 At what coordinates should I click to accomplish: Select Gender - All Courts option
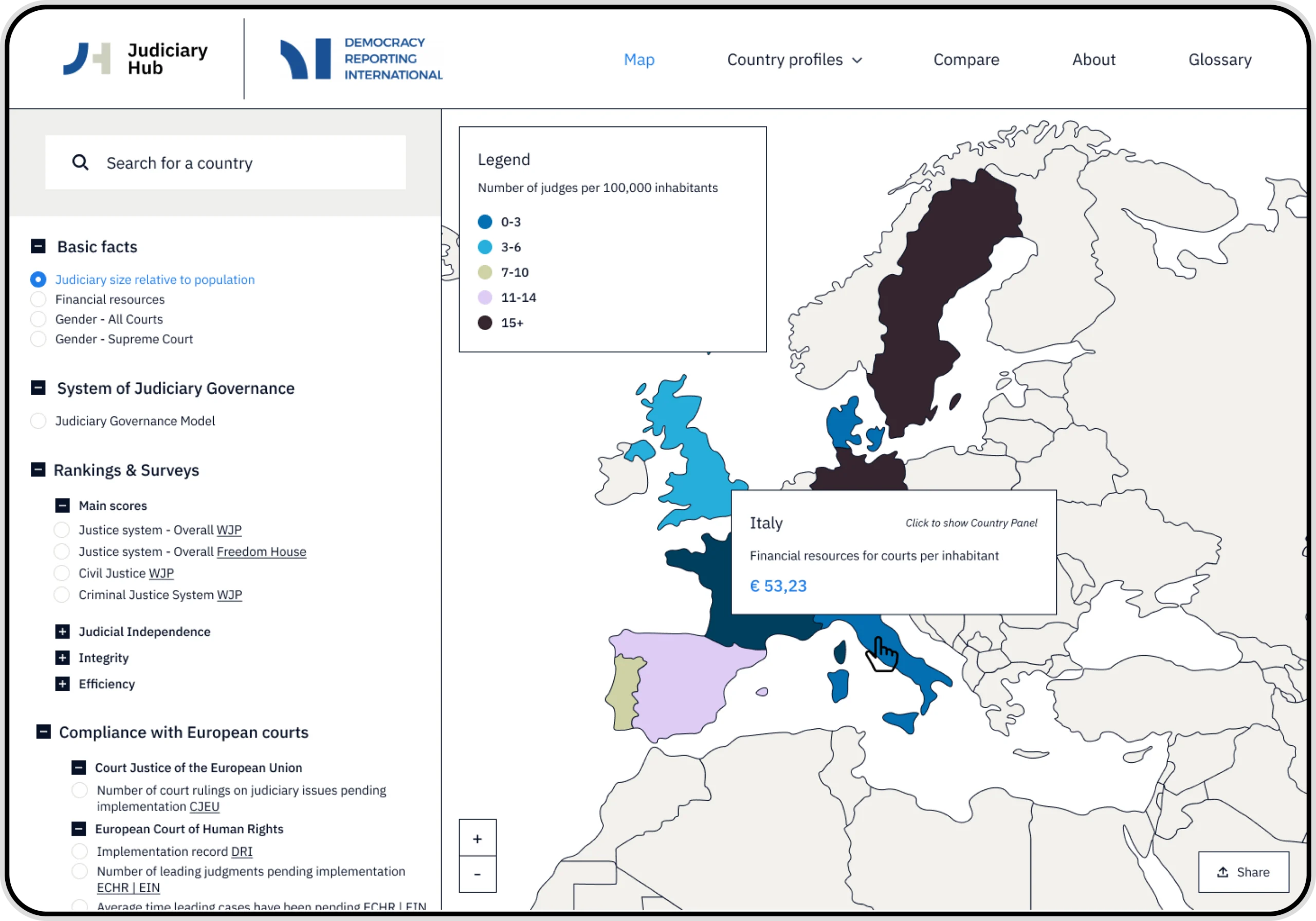[38, 319]
